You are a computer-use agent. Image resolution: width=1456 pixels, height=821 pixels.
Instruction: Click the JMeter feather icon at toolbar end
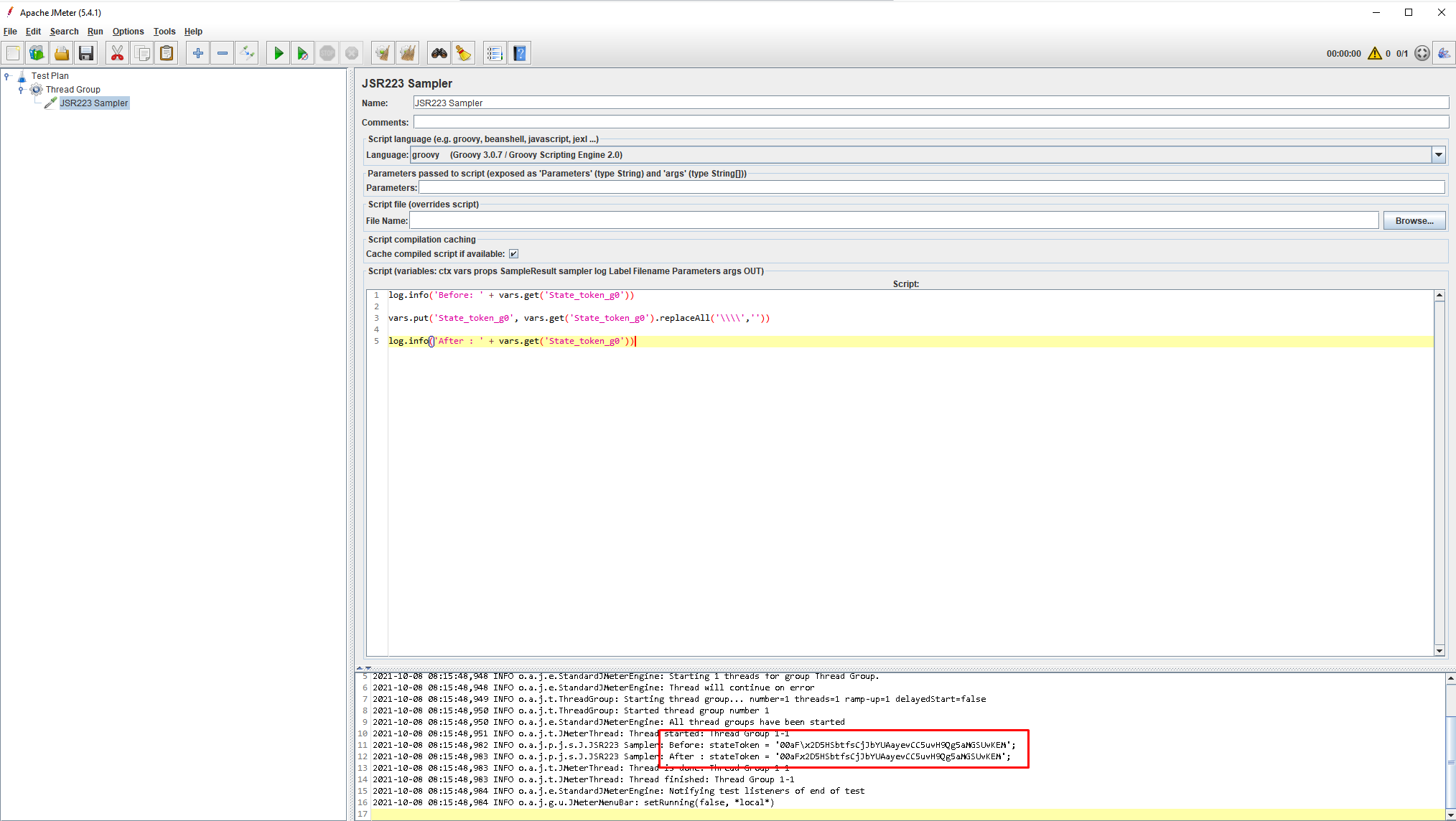[1444, 53]
